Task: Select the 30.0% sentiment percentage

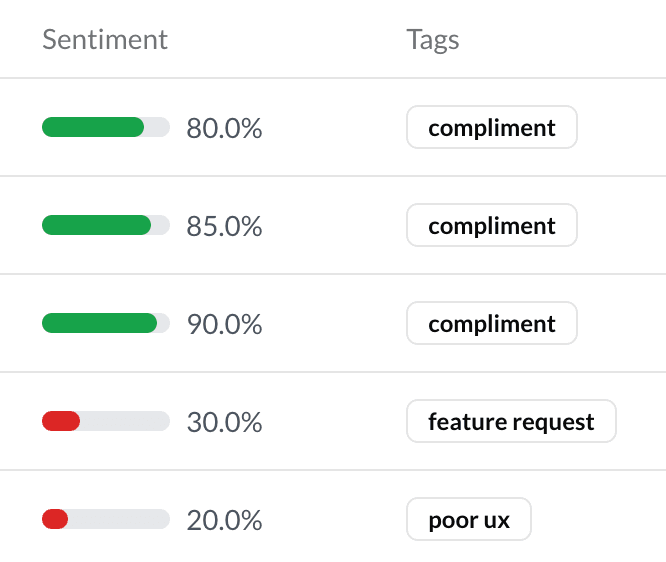Action: (224, 422)
